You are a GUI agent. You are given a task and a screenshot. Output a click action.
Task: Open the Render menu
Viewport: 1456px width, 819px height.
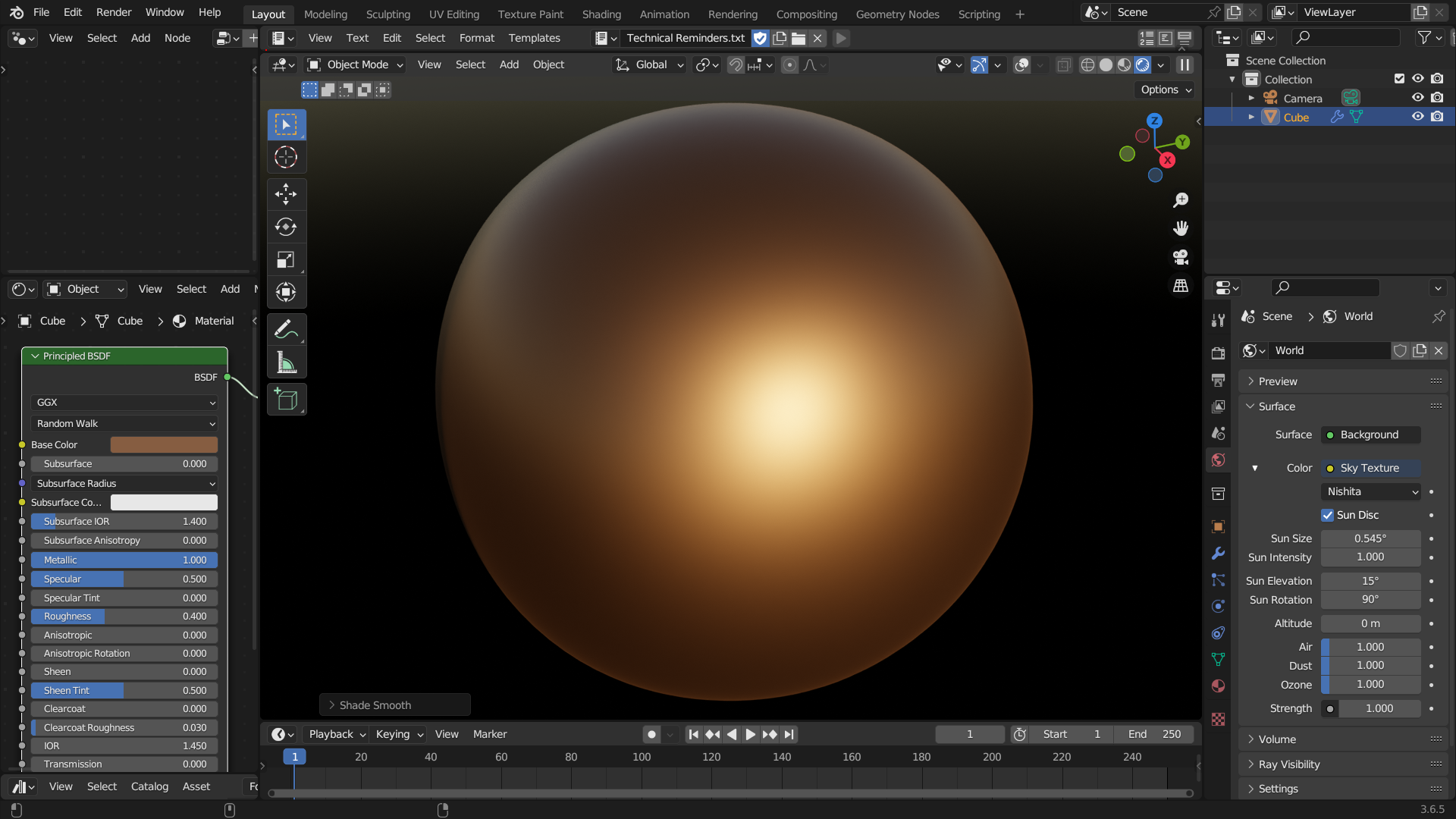coord(114,12)
